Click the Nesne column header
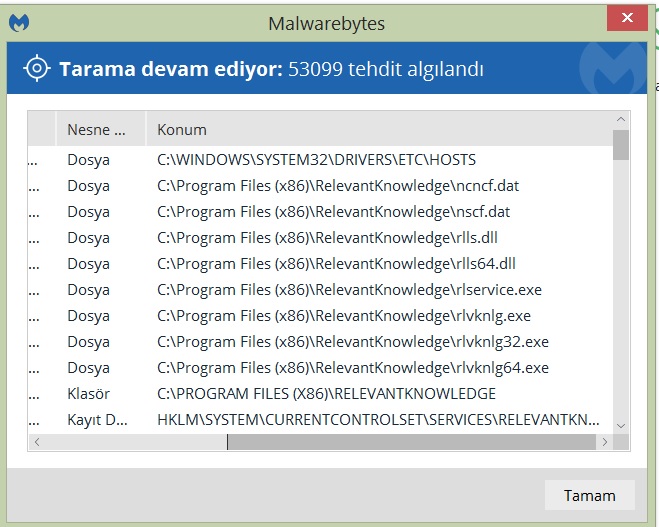Image resolution: width=659 pixels, height=527 pixels. point(101,129)
